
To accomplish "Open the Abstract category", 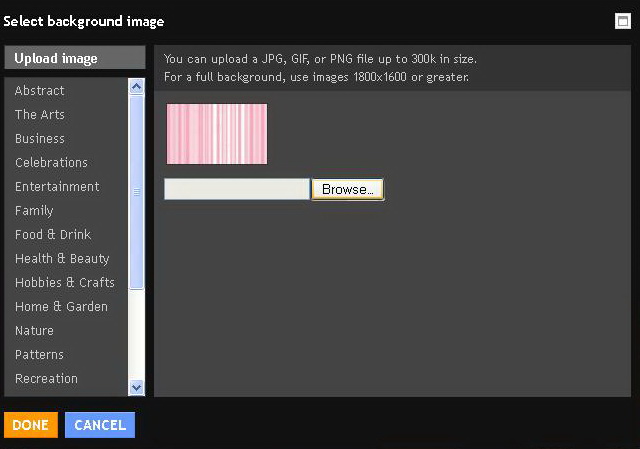I will click(x=40, y=90).
